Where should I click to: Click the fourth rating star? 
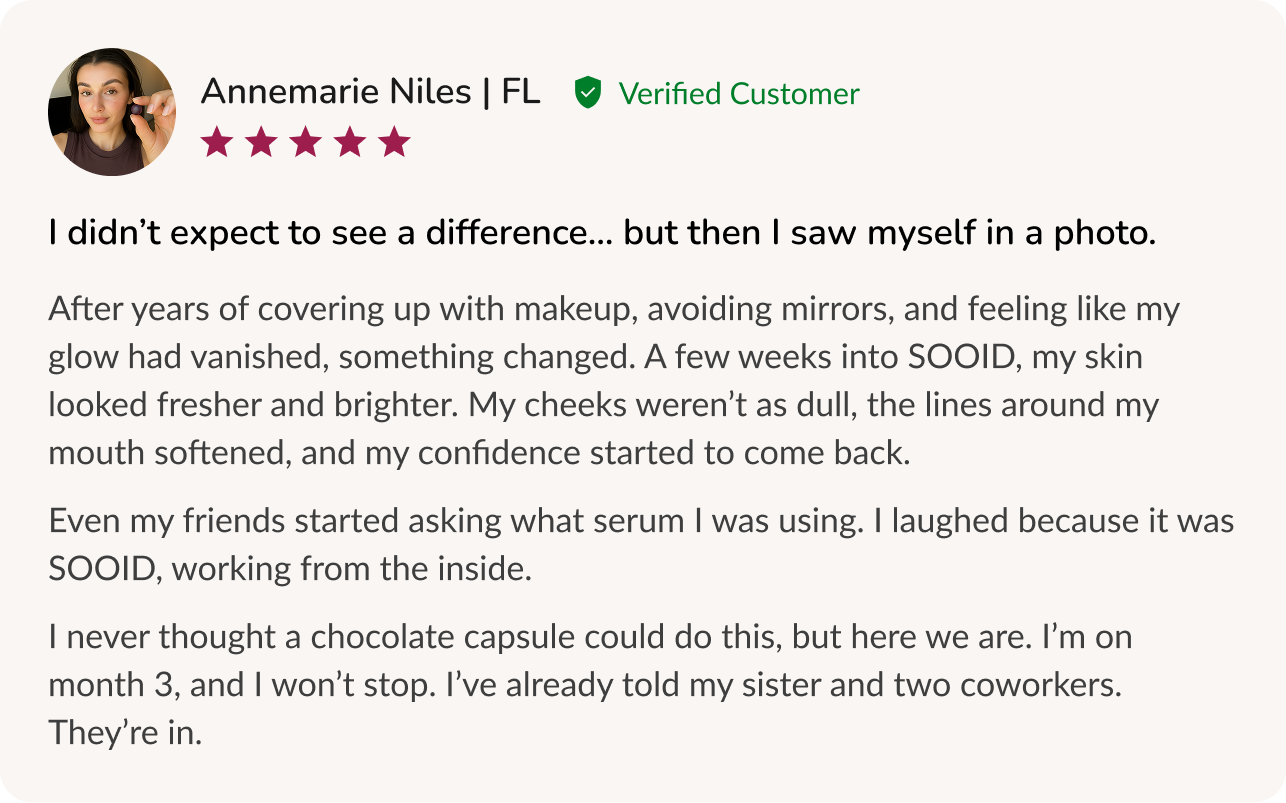click(350, 142)
